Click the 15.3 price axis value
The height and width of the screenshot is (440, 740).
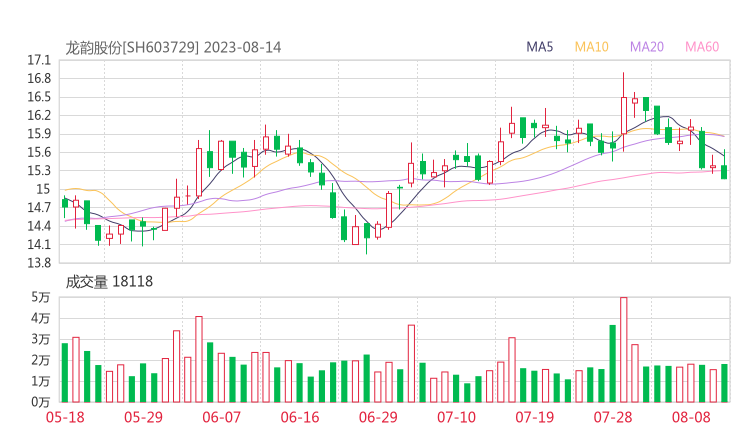39,170
